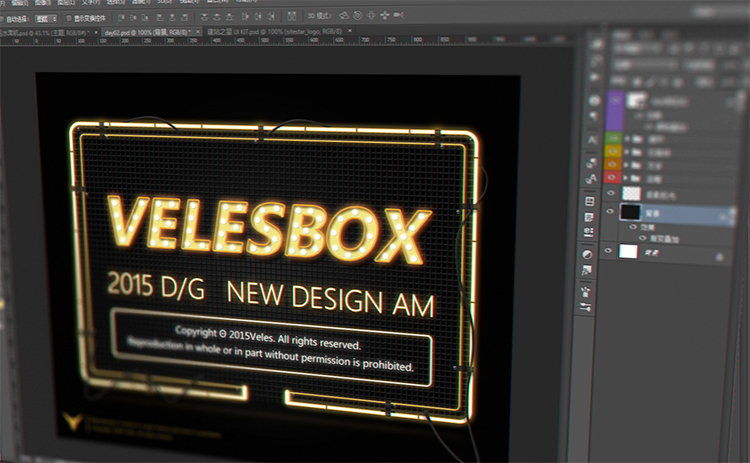Click the white thumbnail of background layer

click(x=628, y=251)
